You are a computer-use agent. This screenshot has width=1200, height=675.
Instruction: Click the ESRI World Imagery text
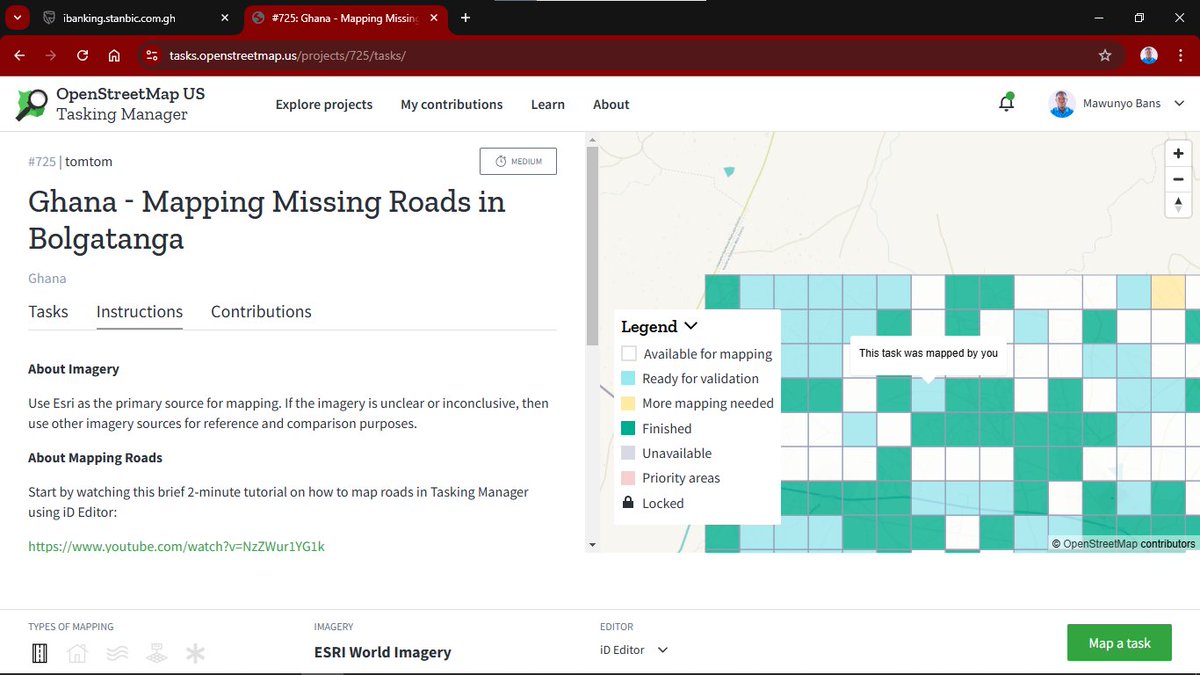tap(383, 652)
